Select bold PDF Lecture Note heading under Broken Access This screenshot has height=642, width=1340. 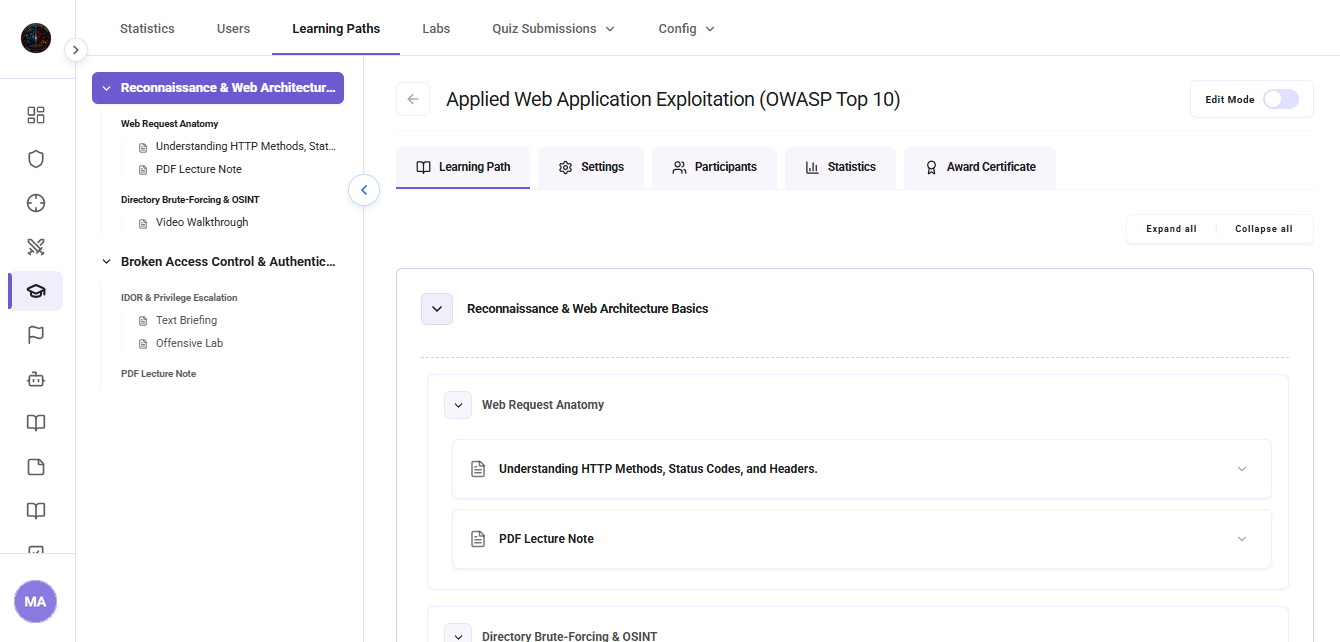point(158,374)
